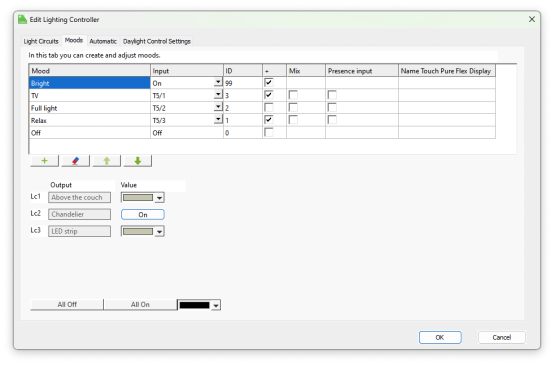This screenshot has width=554, height=366.
Task: Expand the Lc3 value color dropdown arrow
Action: point(159,231)
